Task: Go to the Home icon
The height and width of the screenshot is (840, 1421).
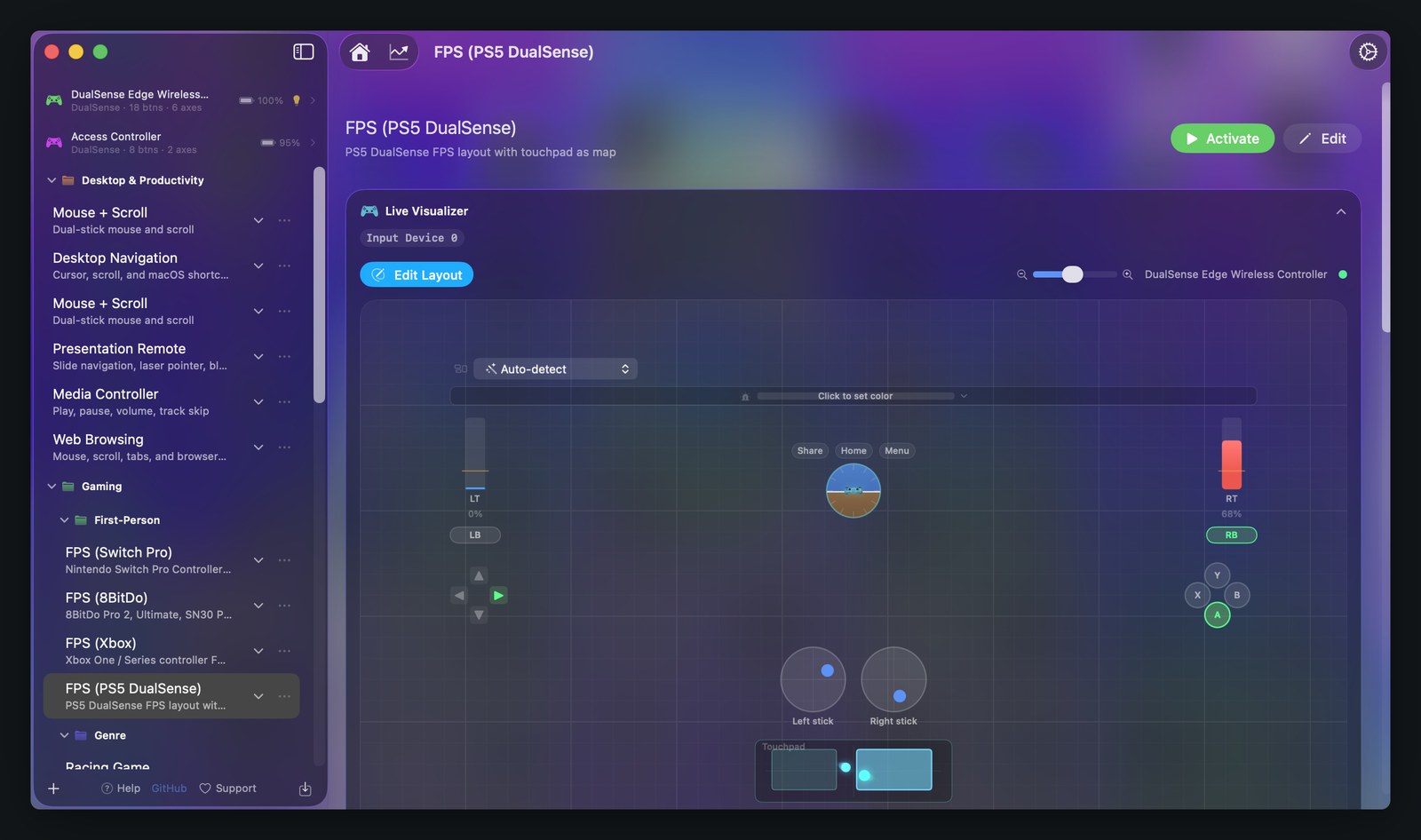Action: click(360, 52)
